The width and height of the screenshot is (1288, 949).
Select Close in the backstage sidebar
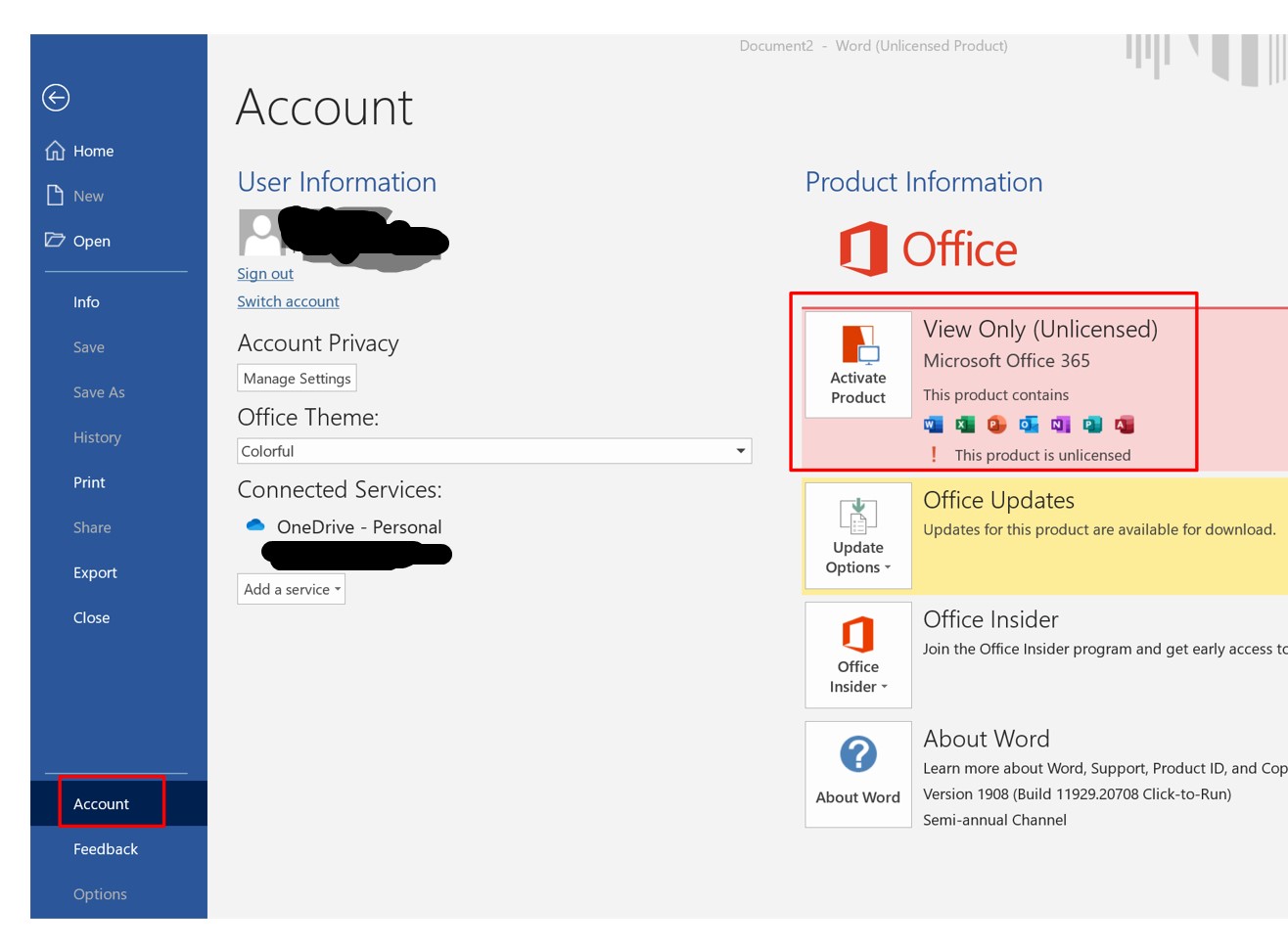[x=91, y=617]
